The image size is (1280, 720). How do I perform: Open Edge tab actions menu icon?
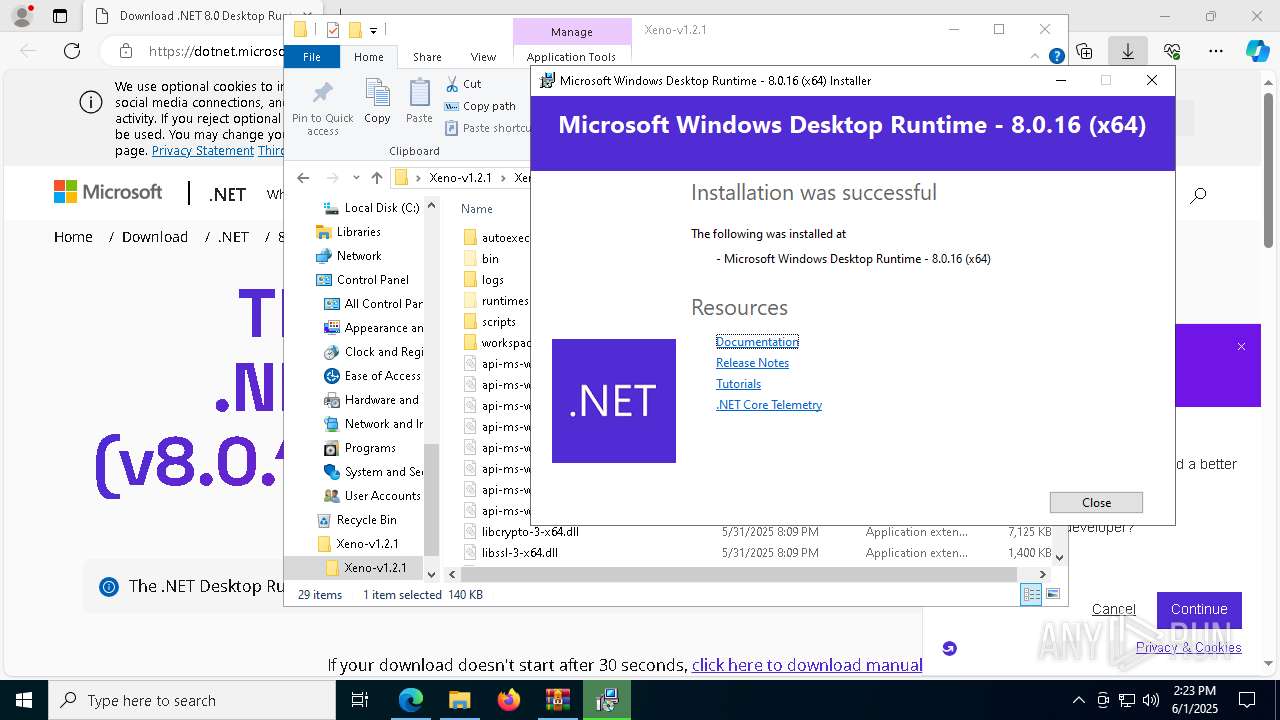click(x=60, y=16)
